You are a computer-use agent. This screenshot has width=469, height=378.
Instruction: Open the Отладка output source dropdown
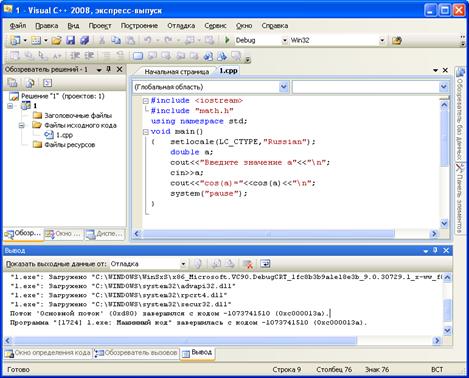pyautogui.click(x=148, y=264)
